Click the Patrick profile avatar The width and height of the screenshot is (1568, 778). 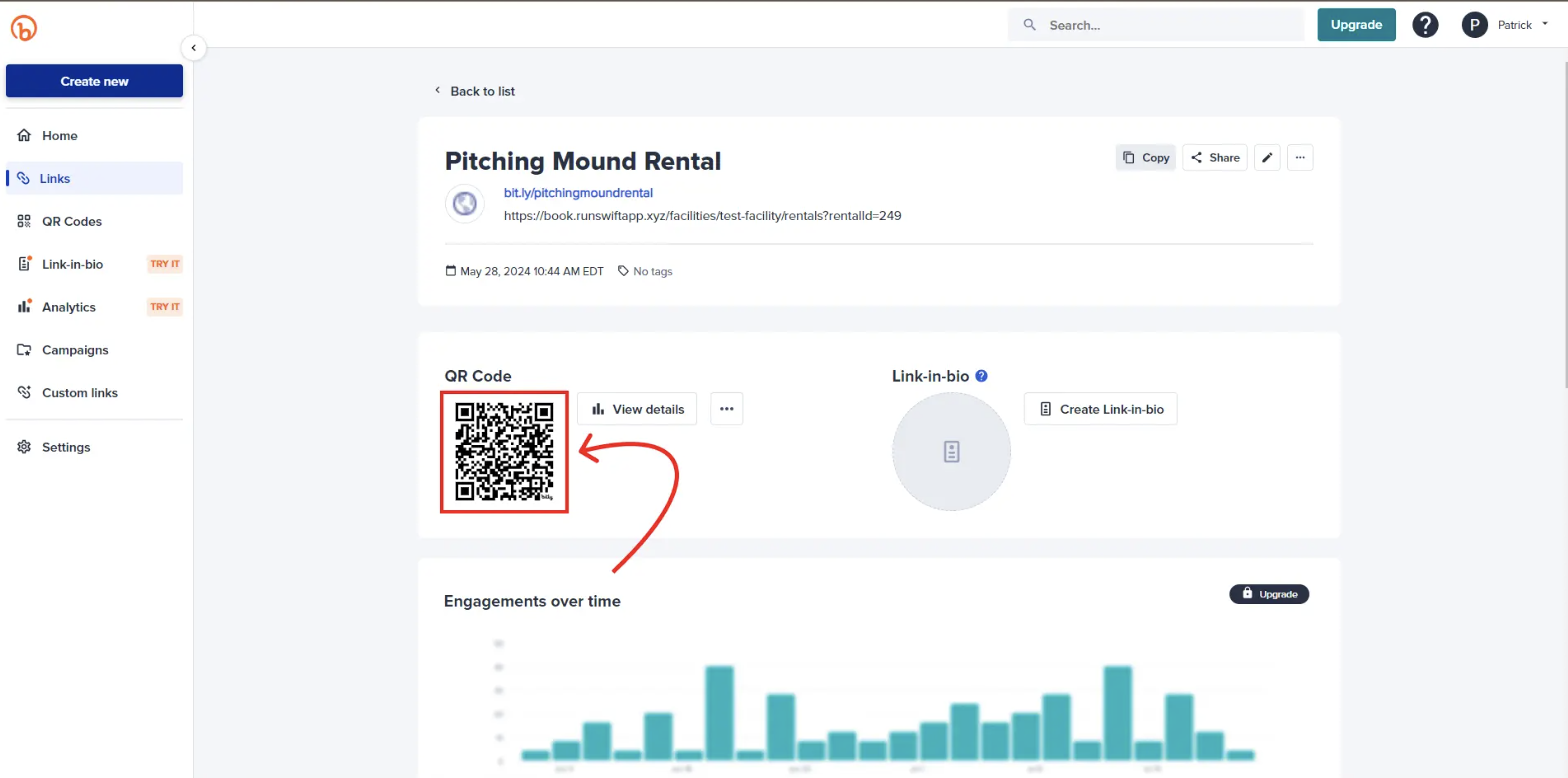1475,25
